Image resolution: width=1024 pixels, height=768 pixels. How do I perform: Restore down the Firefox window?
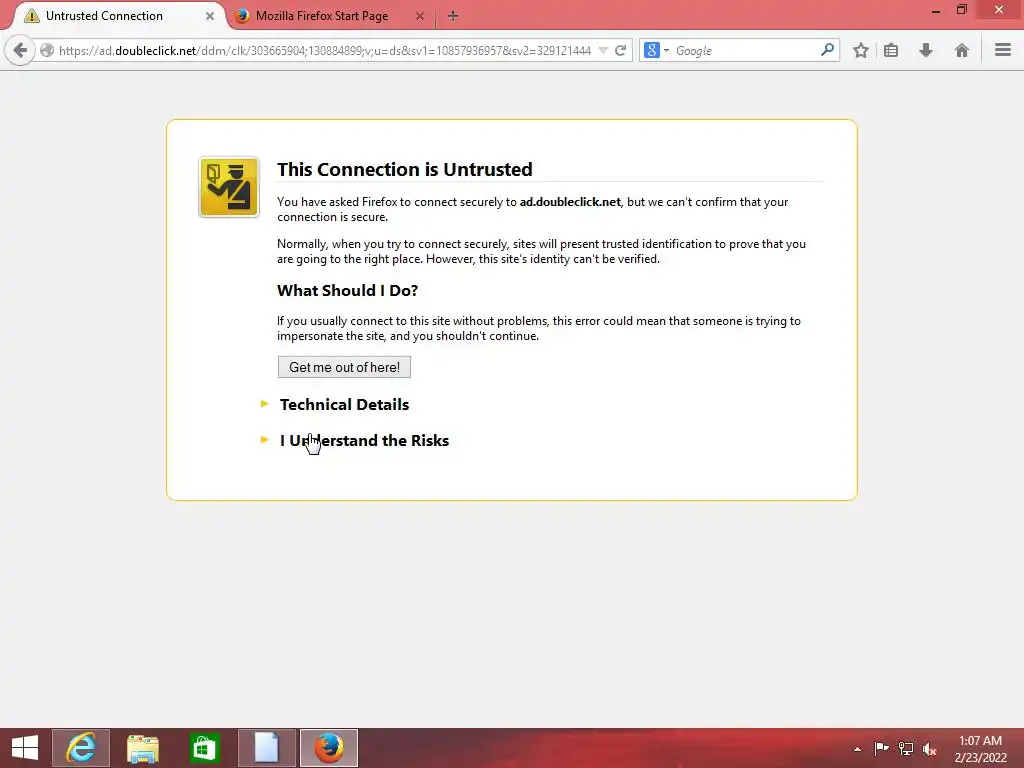pyautogui.click(x=962, y=10)
